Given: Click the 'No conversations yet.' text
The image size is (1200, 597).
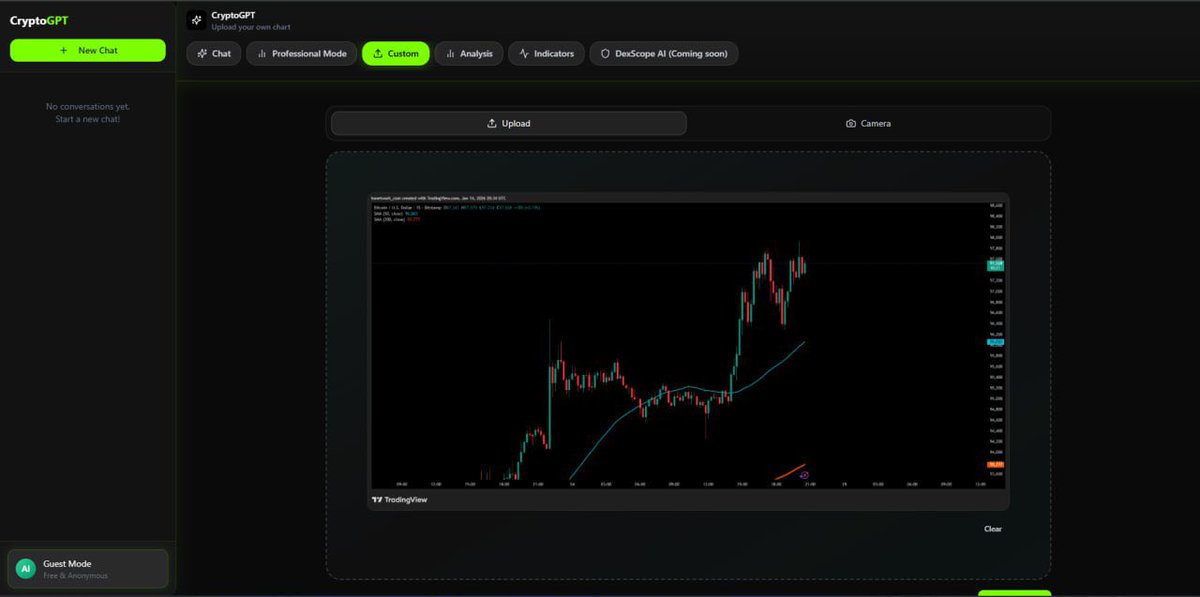Looking at the screenshot, I should tap(88, 106).
